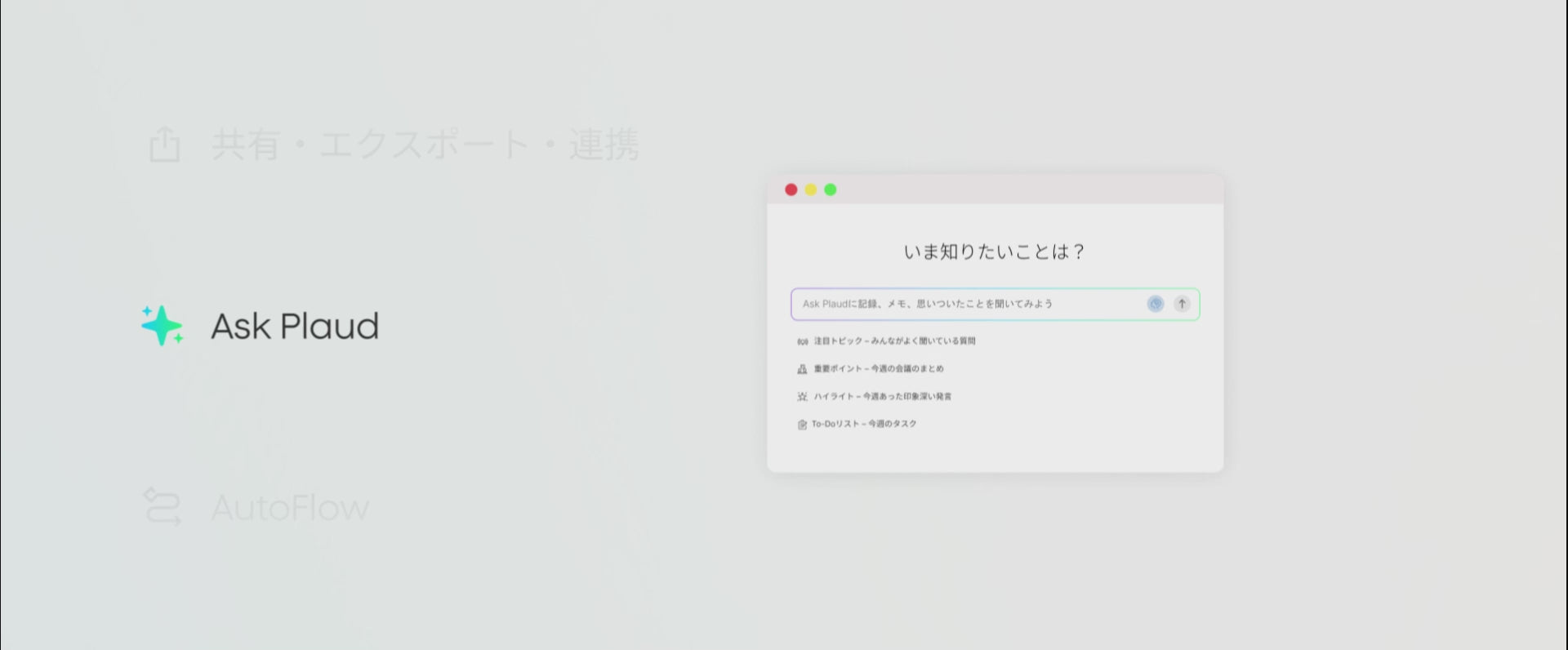Select the Ask Plaud feature label
Image resolution: width=1568 pixels, height=650 pixels.
click(295, 326)
